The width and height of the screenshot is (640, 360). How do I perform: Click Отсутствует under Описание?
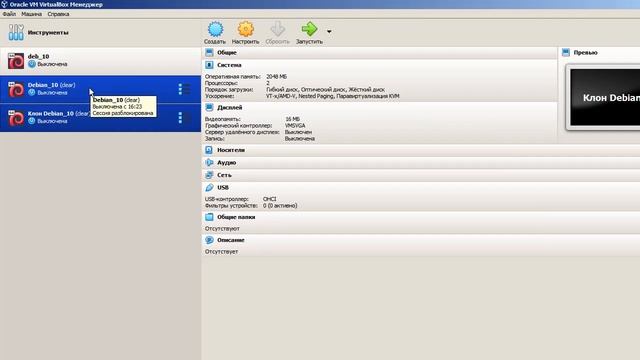pos(221,251)
